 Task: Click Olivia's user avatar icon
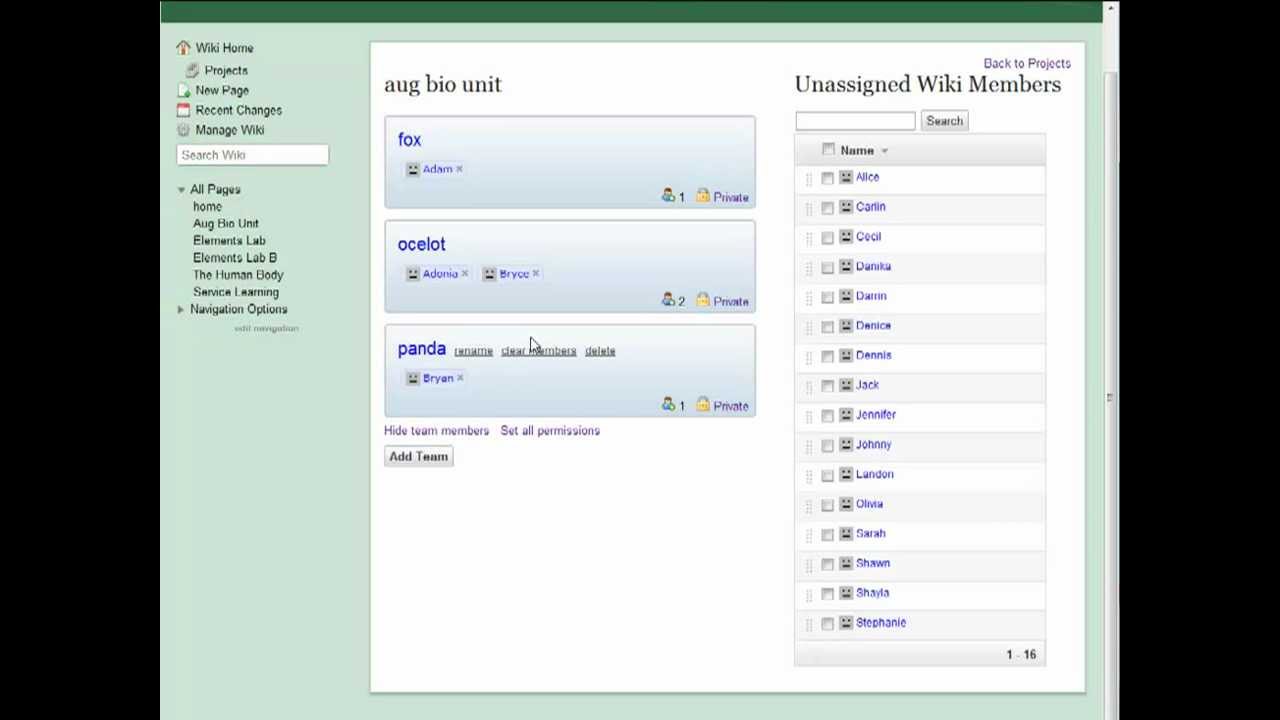[846, 504]
